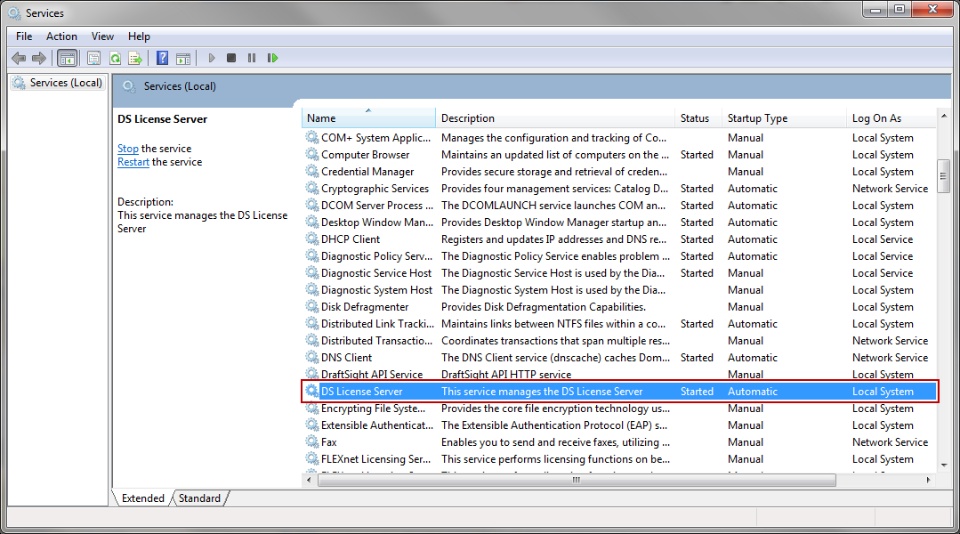This screenshot has height=534, width=960.
Task: Click the Stop the service link
Action: coord(128,148)
